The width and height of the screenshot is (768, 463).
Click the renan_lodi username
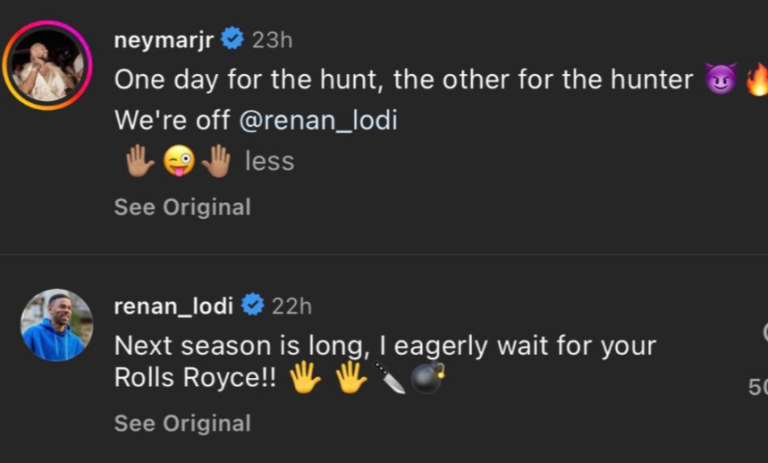coord(174,305)
